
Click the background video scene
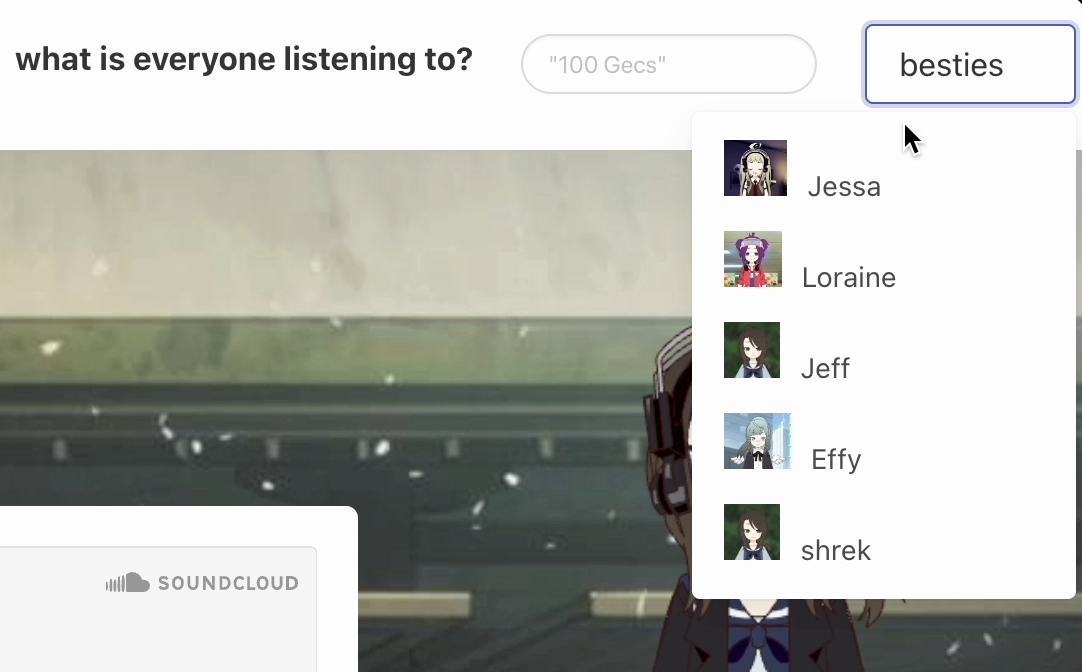coord(345,331)
